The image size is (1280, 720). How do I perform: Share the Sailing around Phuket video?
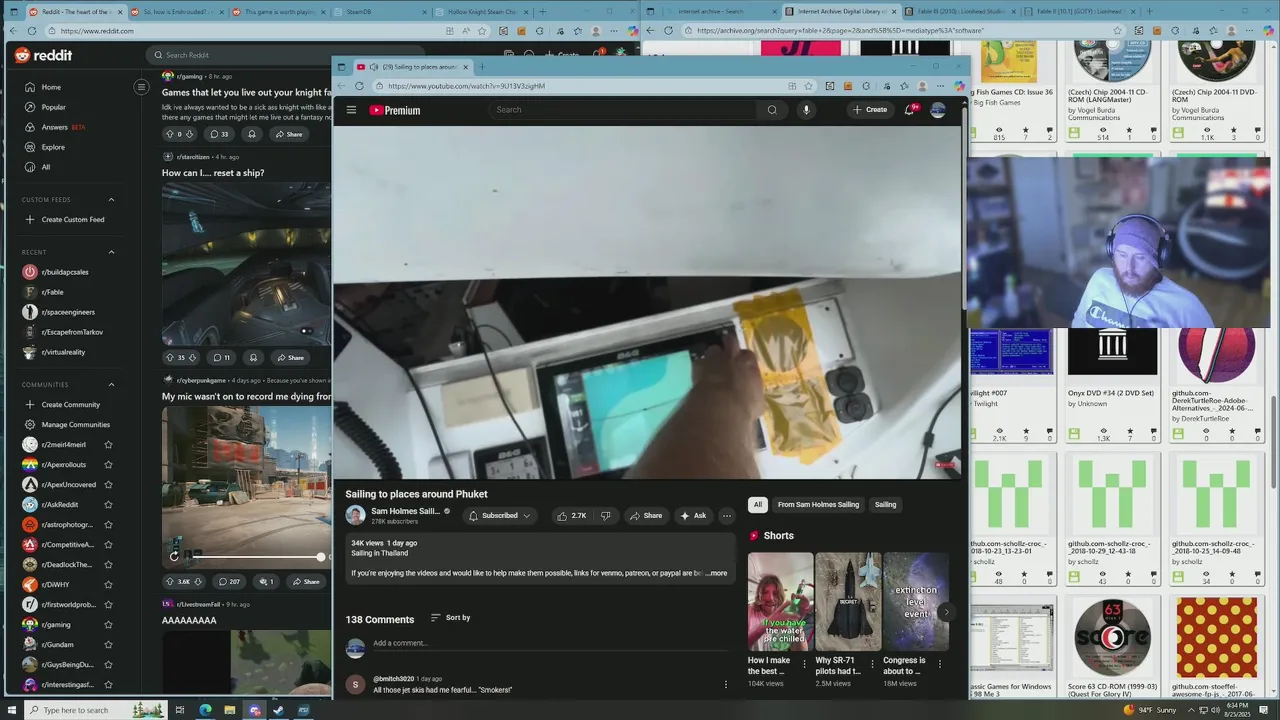[x=645, y=516]
